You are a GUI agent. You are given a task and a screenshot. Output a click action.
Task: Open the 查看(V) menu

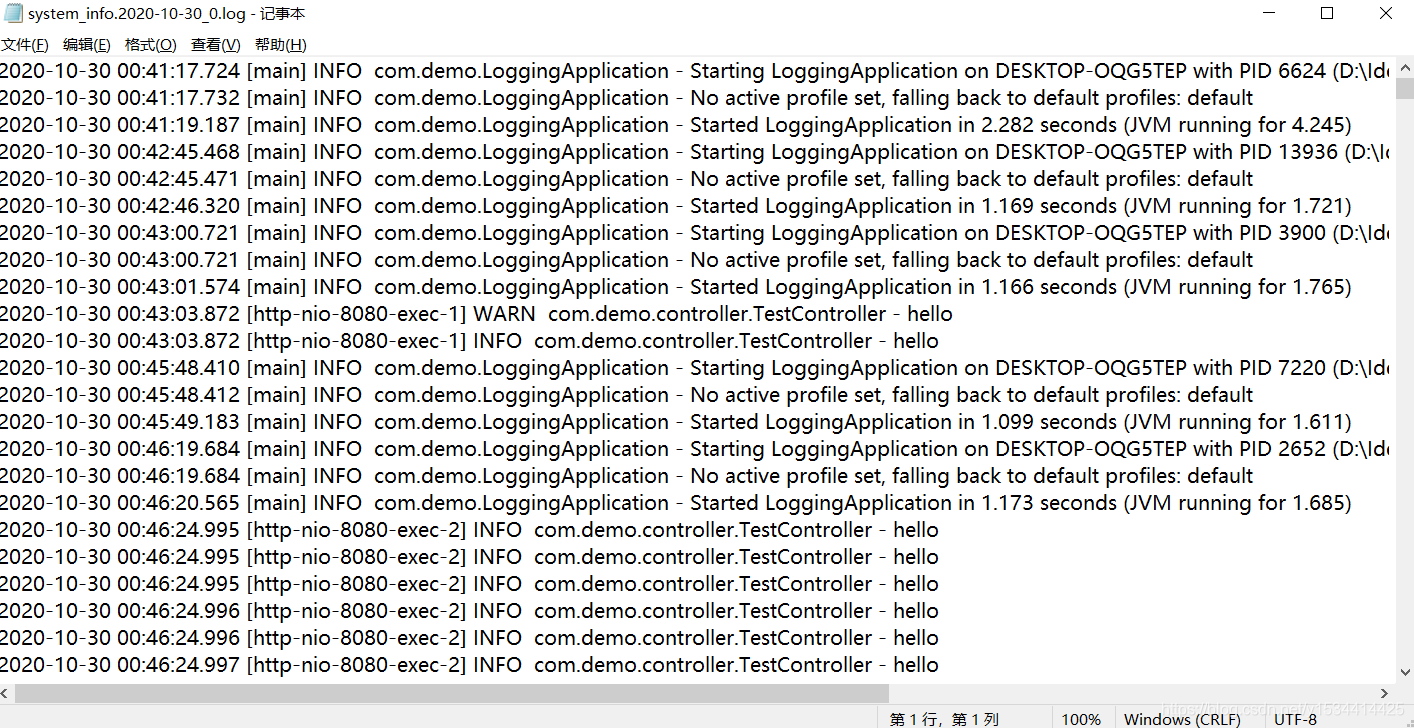(x=216, y=45)
